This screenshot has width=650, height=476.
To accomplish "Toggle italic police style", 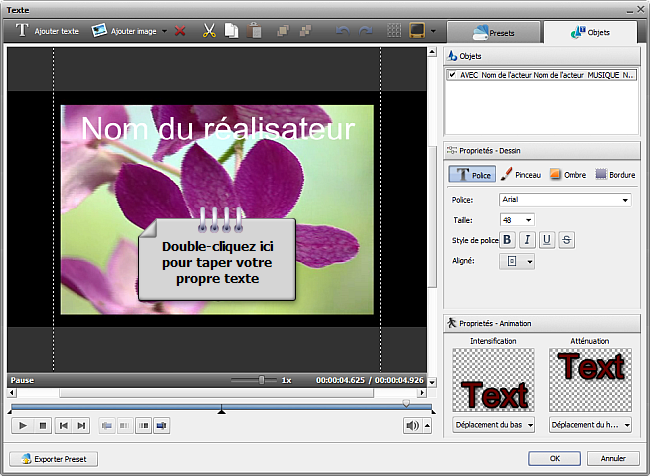I will [527, 240].
